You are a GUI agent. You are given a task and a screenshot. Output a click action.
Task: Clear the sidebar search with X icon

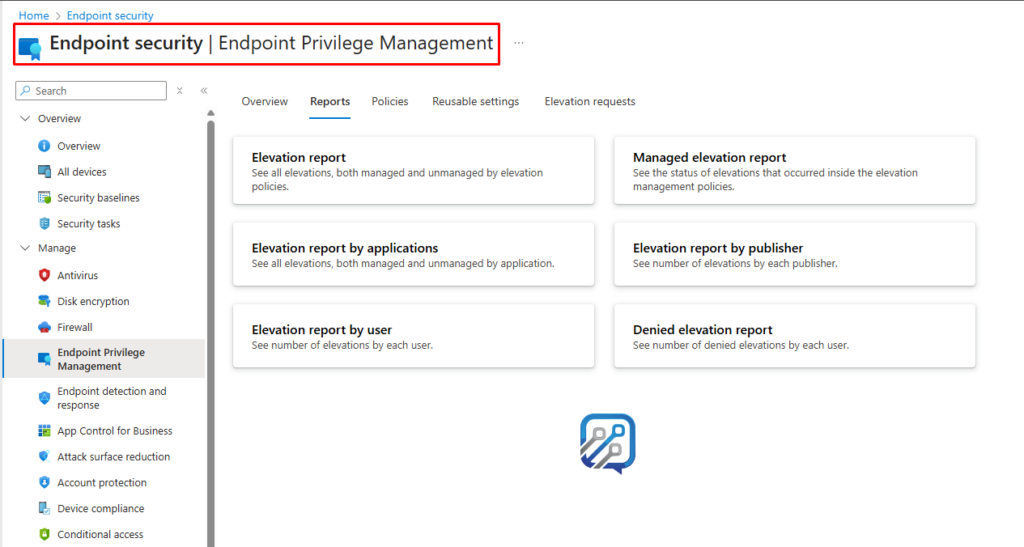(180, 91)
